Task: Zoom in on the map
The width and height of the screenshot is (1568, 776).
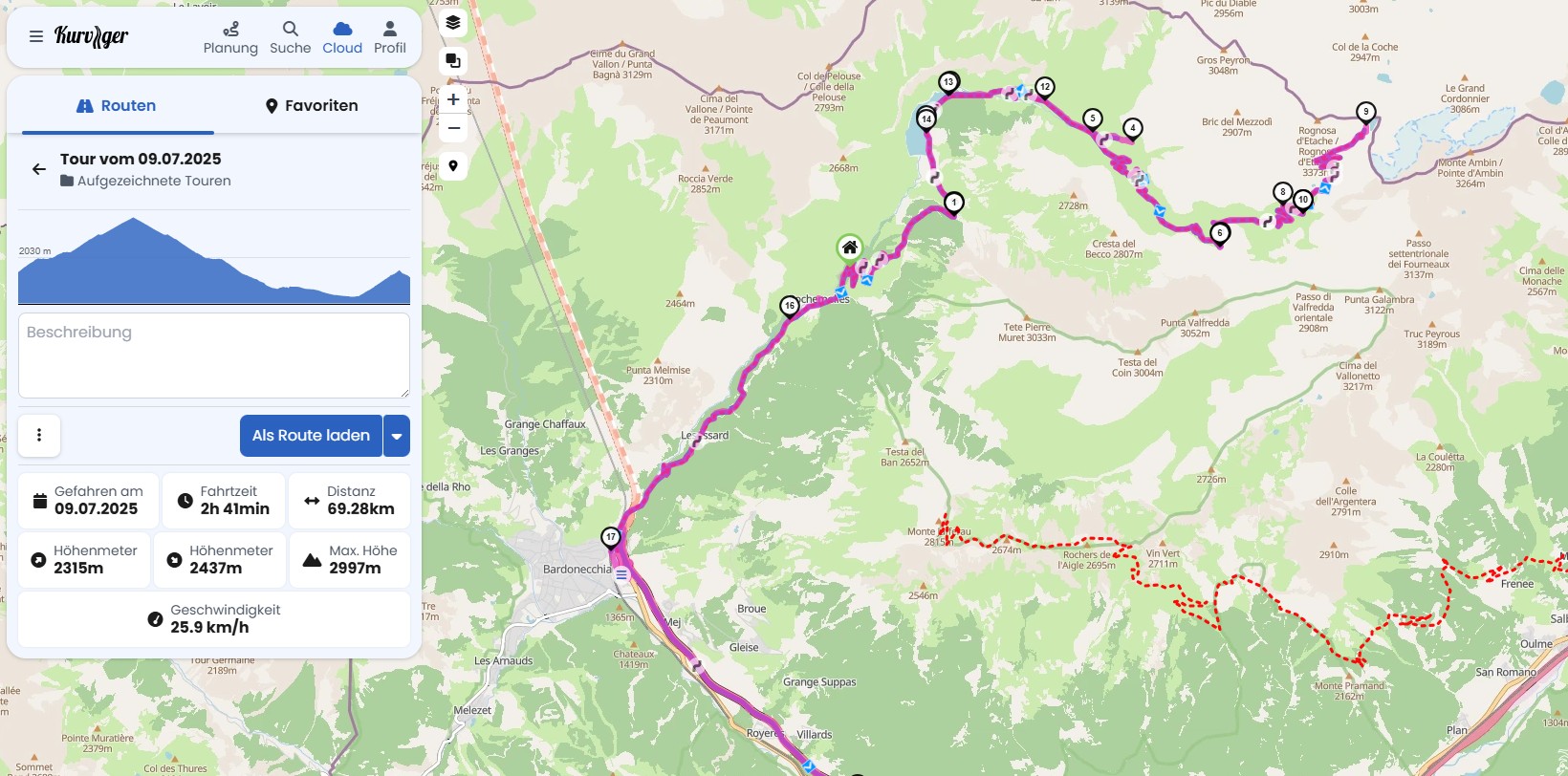Action: pos(453,99)
